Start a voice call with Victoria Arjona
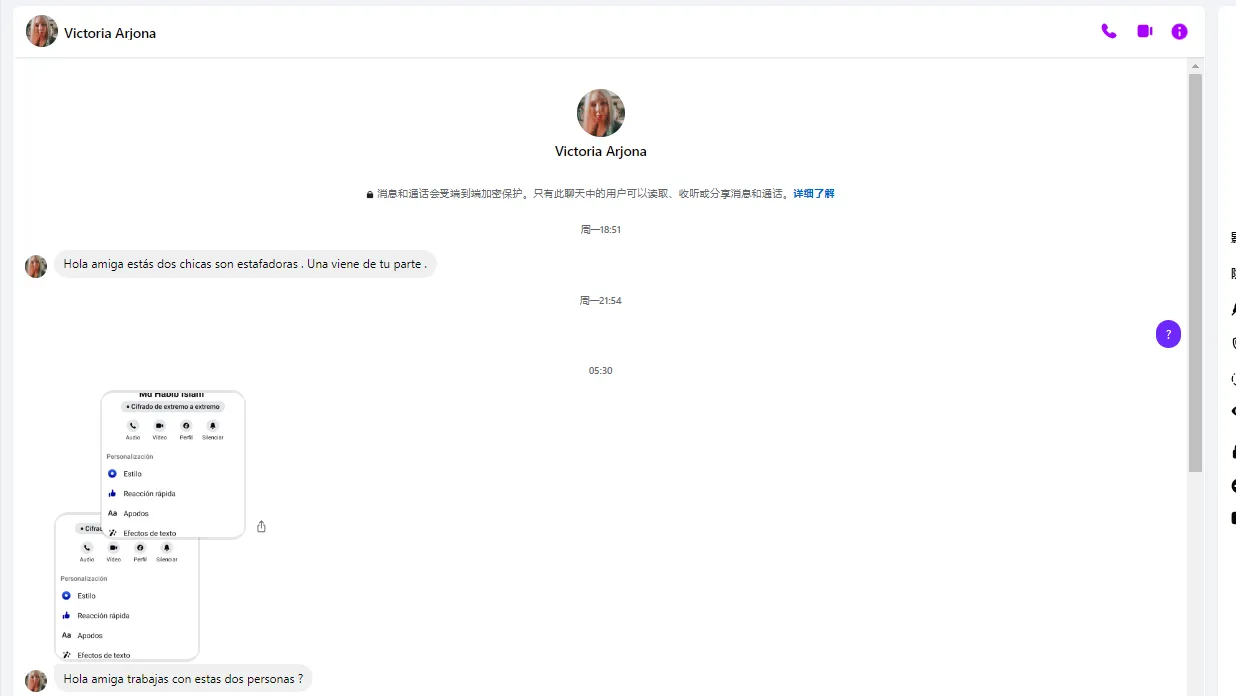 (x=1108, y=31)
